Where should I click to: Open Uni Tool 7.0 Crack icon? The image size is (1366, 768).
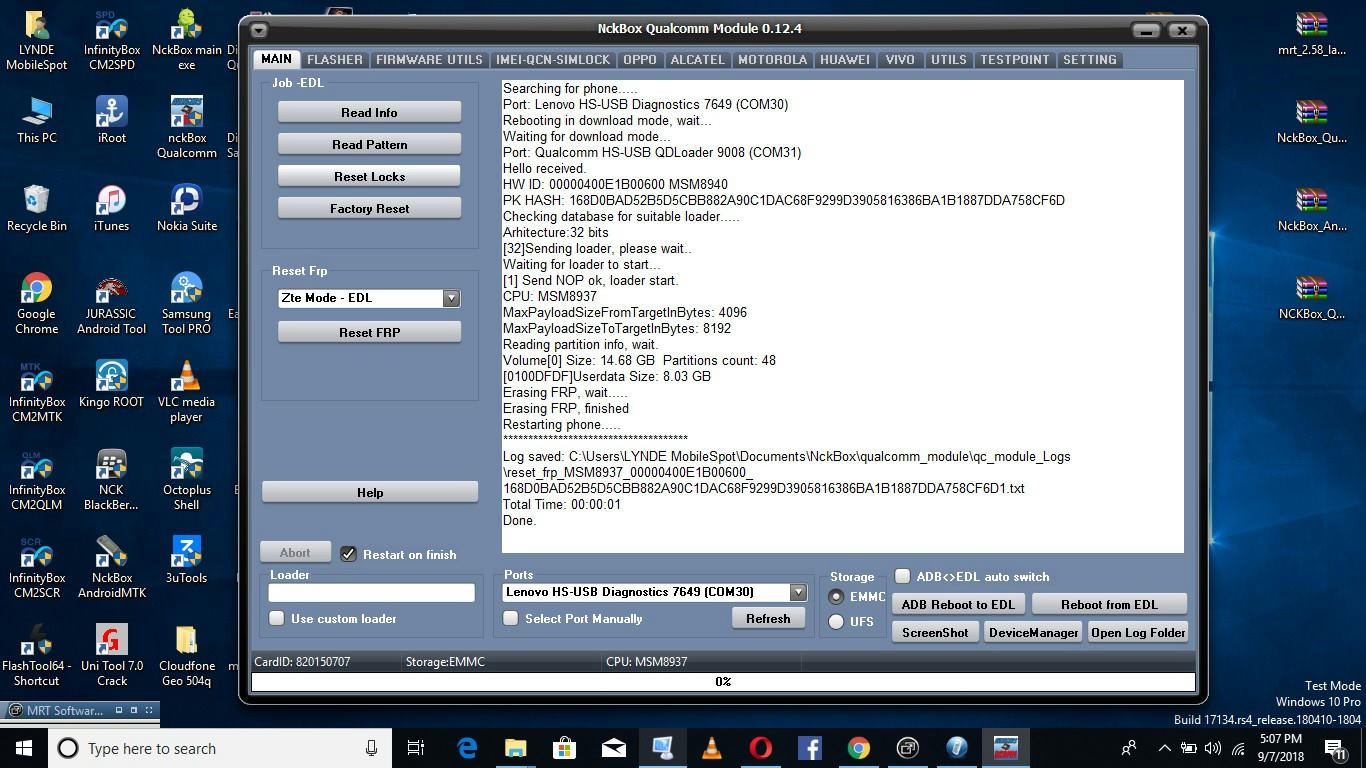(x=112, y=655)
